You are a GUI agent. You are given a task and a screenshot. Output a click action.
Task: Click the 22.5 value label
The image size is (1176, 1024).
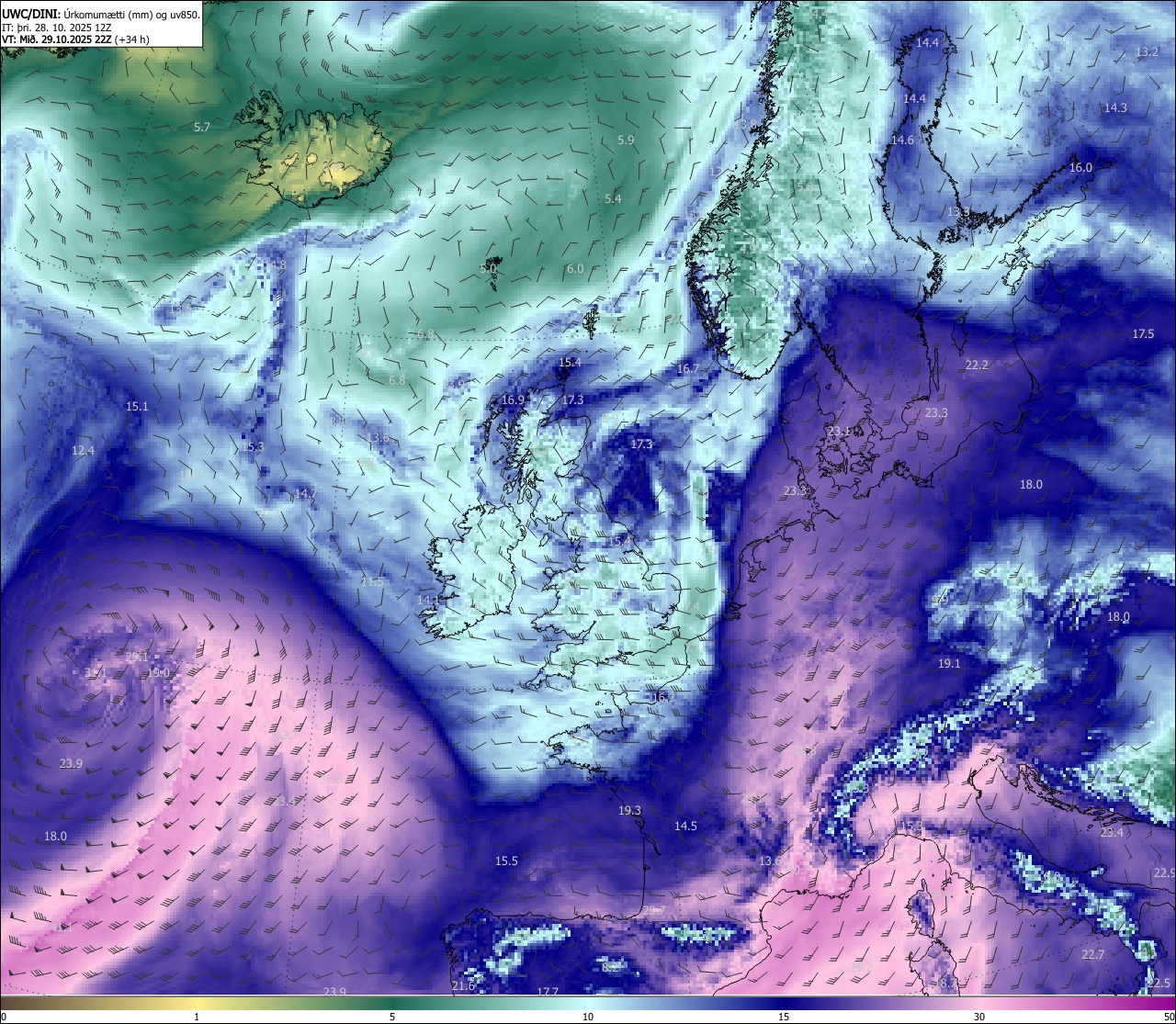point(1159,984)
